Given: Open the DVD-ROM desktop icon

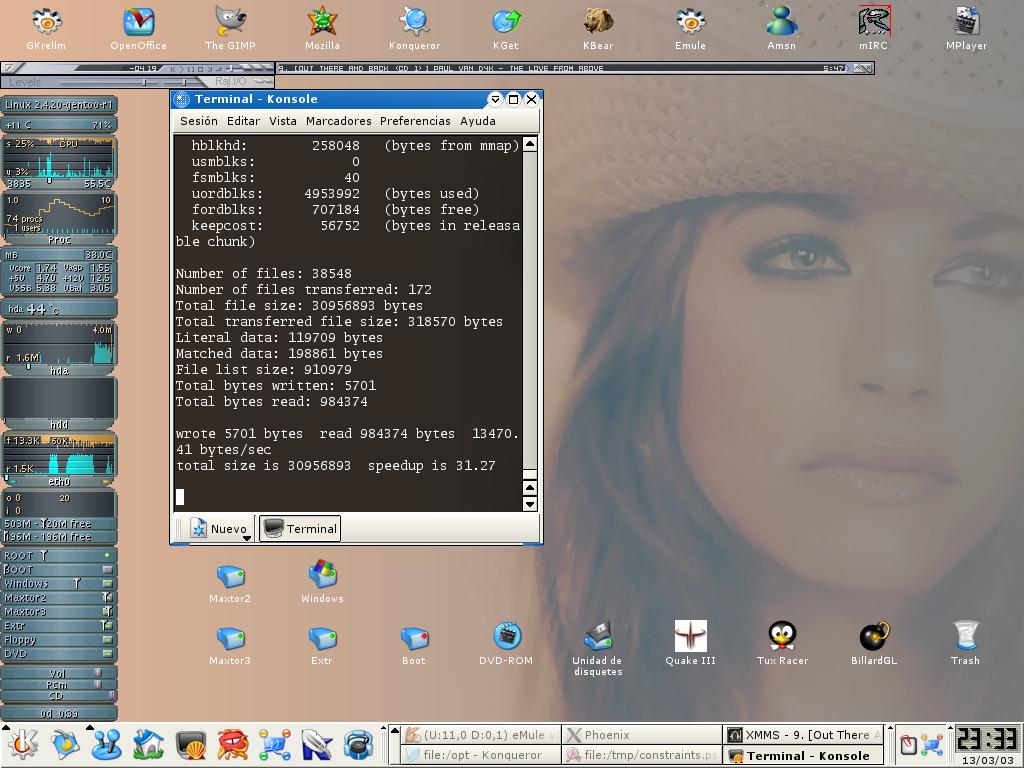Looking at the screenshot, I should (x=506, y=636).
